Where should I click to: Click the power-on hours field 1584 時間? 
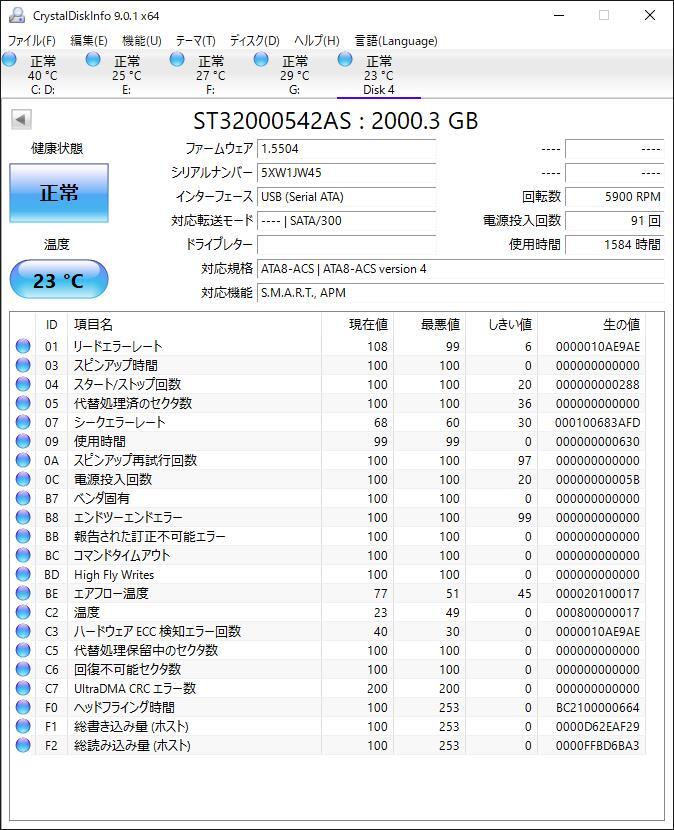point(615,245)
